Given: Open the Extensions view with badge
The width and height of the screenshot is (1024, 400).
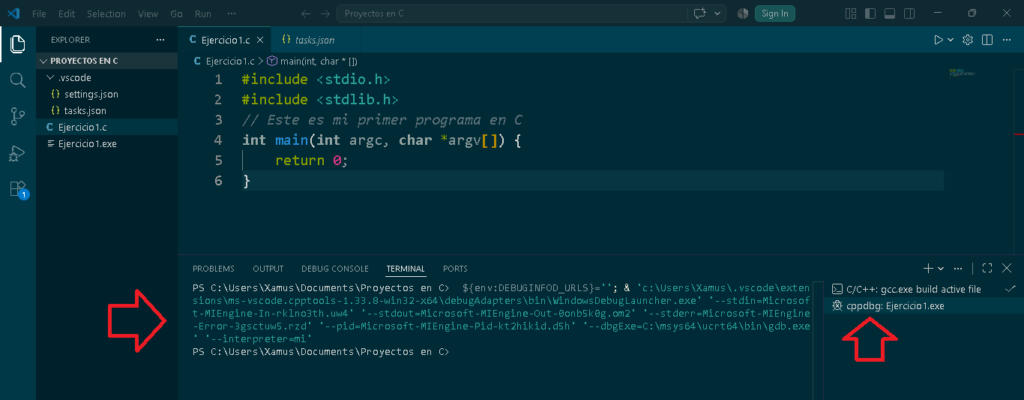Looking at the screenshot, I should click(18, 190).
